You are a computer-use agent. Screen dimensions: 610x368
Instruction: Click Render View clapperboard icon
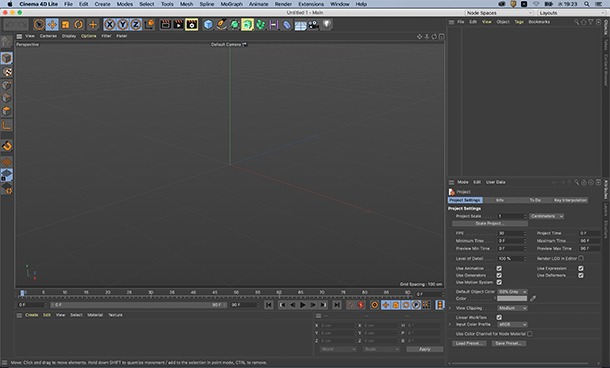(x=165, y=25)
